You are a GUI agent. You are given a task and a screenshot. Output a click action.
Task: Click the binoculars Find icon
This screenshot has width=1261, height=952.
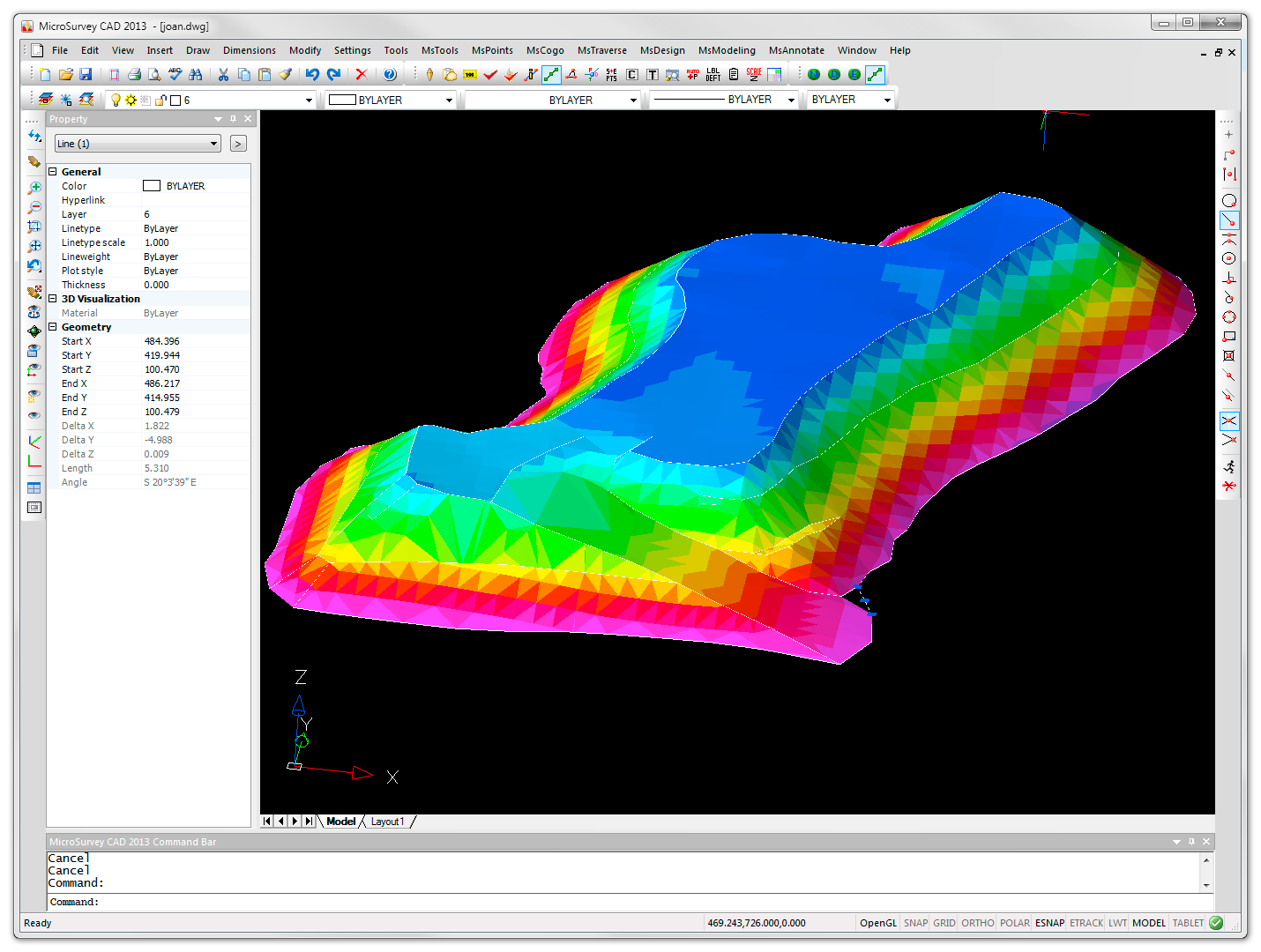coord(196,75)
